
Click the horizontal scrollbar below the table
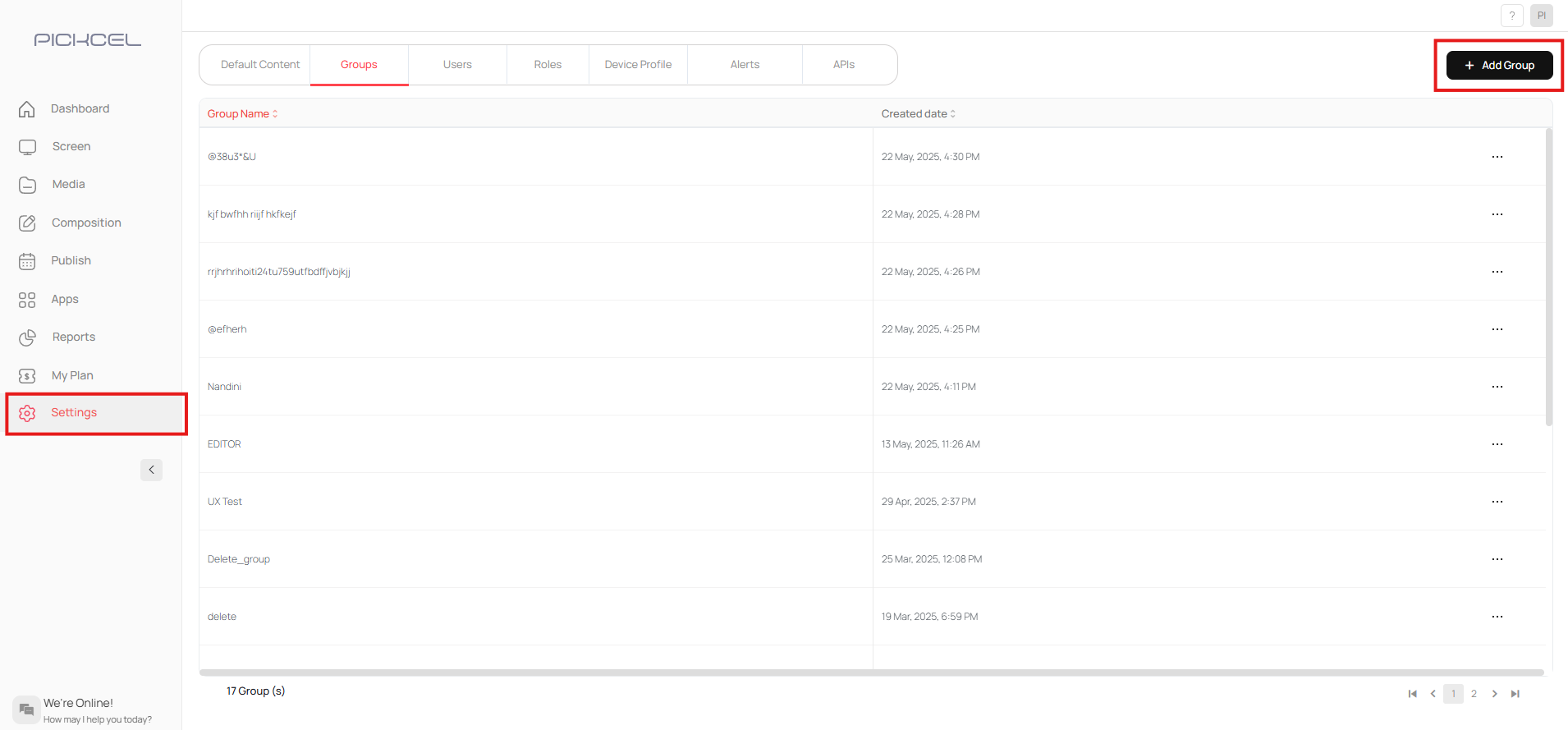click(871, 673)
